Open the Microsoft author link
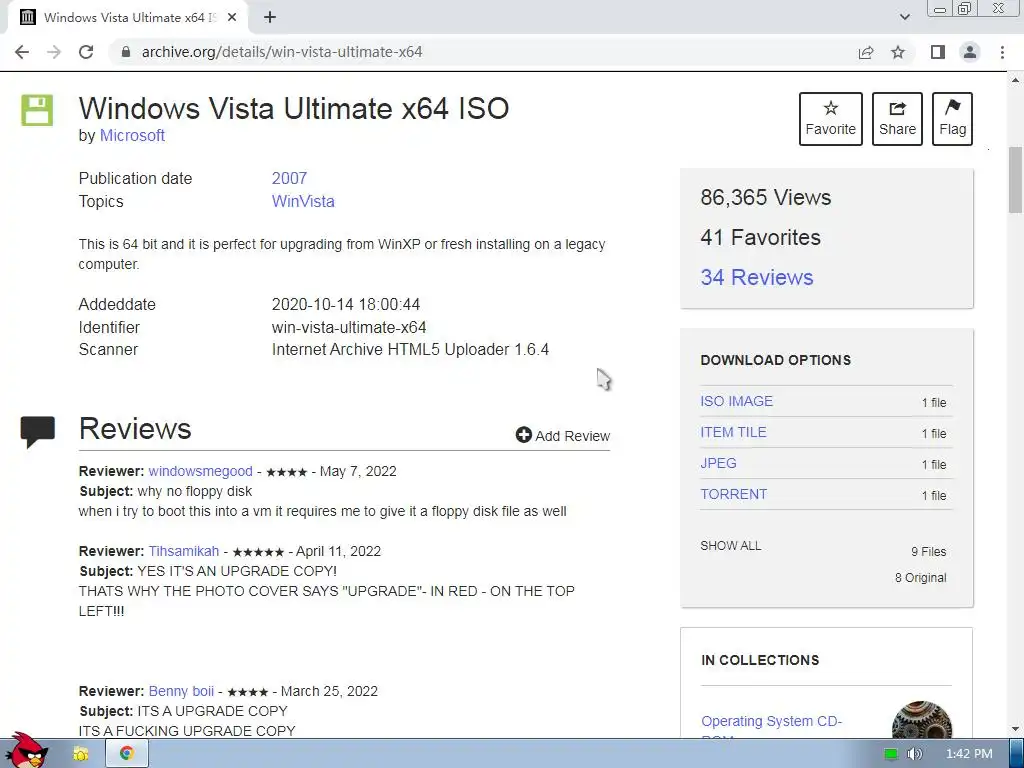This screenshot has width=1024, height=768. point(132,136)
